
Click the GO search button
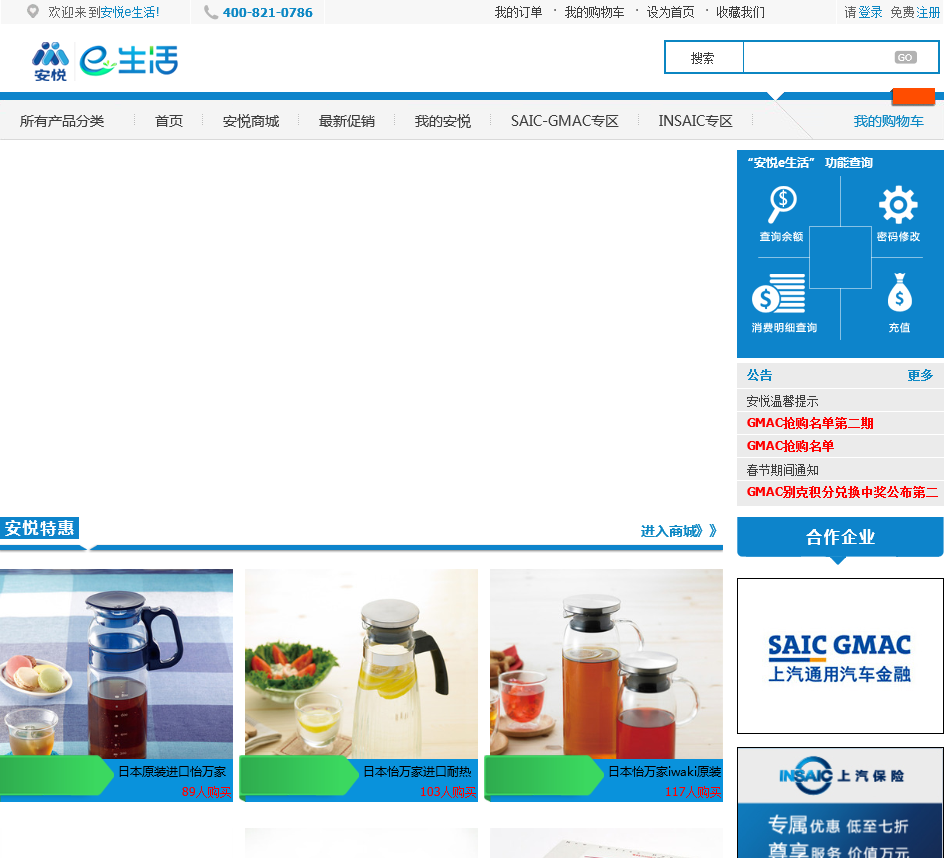[905, 57]
